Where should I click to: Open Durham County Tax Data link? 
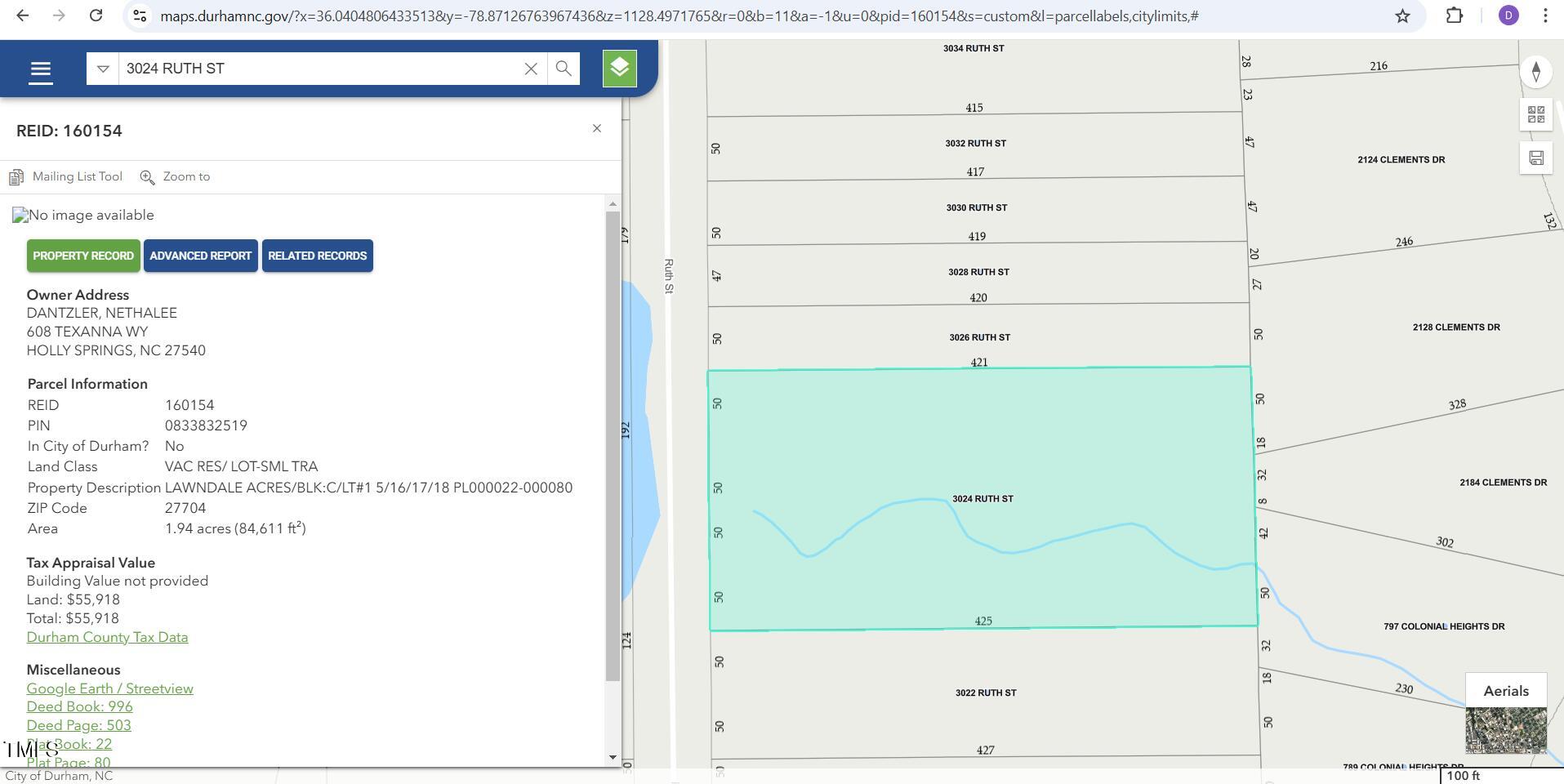107,637
